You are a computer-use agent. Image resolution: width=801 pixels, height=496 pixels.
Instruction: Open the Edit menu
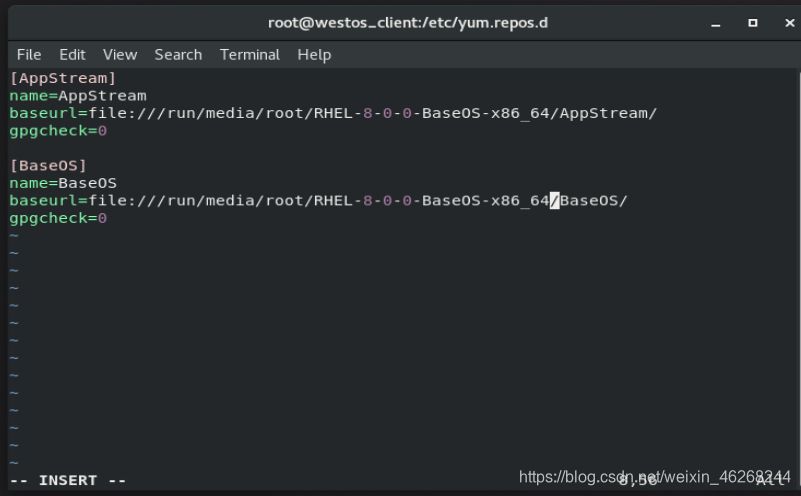(x=72, y=55)
